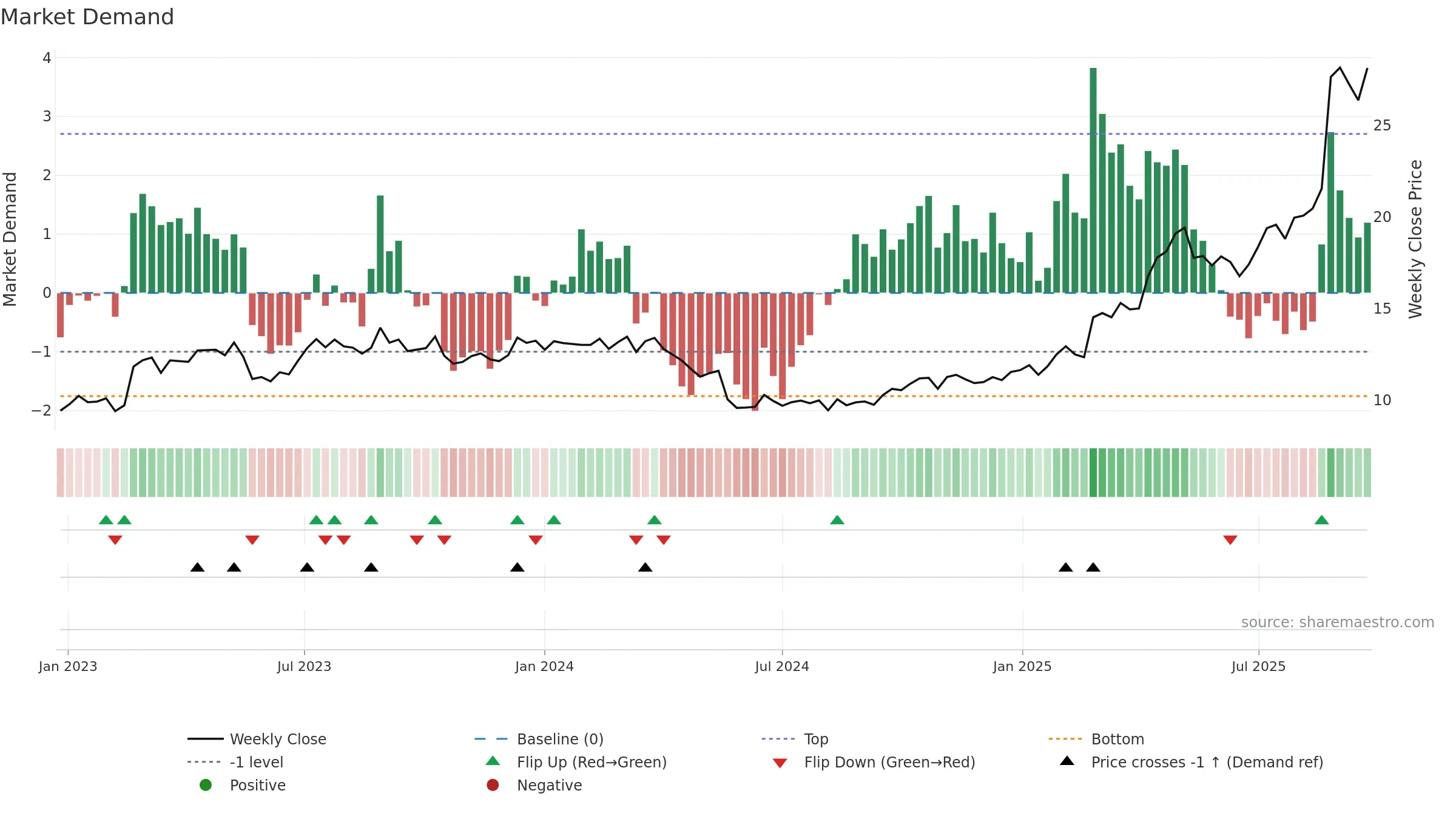Viewport: 1456px width, 819px height.
Task: Toggle the Weekly Close legend entry
Action: [x=257, y=739]
